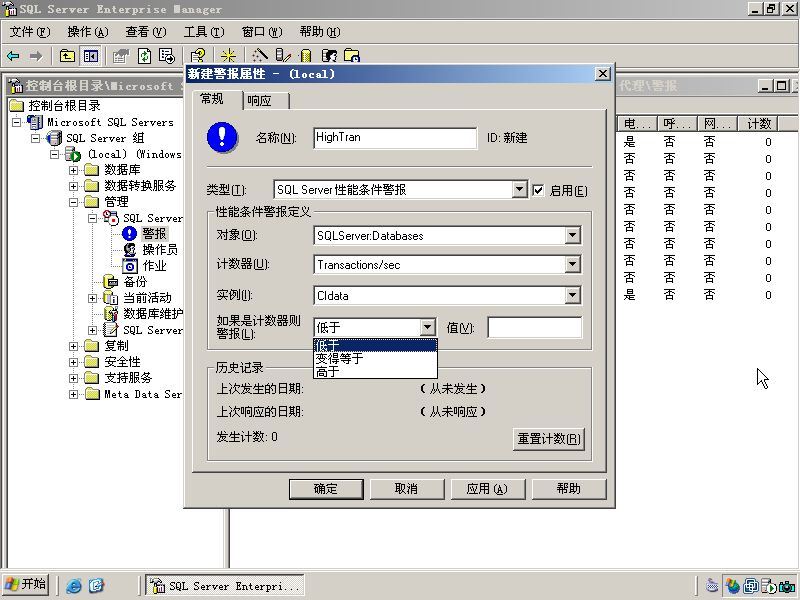Collapse SQL Server 组 tree node

(x=35, y=138)
